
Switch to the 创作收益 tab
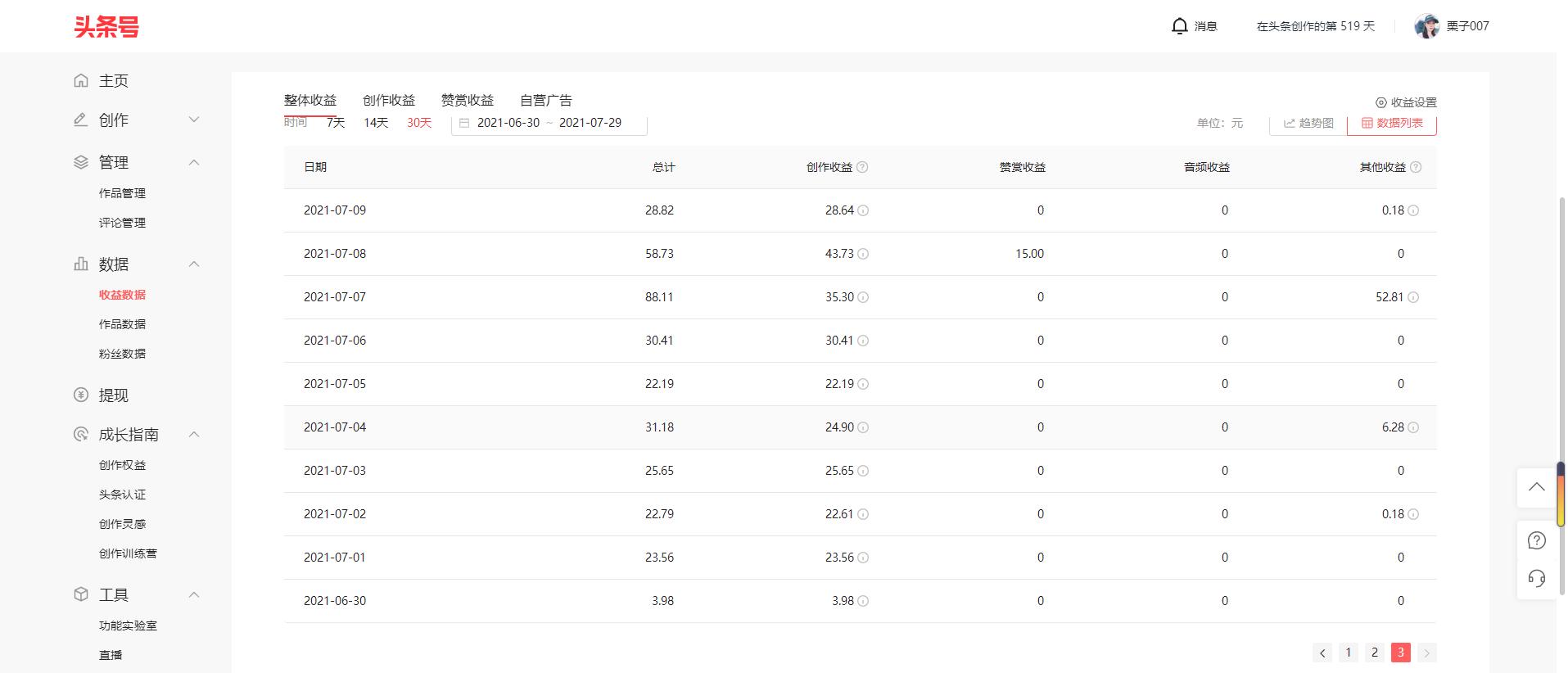389,101
